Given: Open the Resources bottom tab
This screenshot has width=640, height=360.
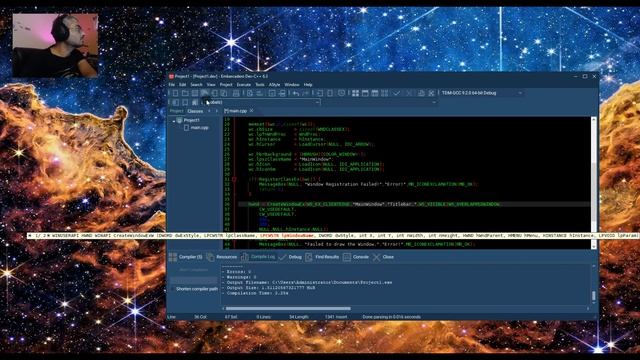Looking at the screenshot, I should click(222, 257).
